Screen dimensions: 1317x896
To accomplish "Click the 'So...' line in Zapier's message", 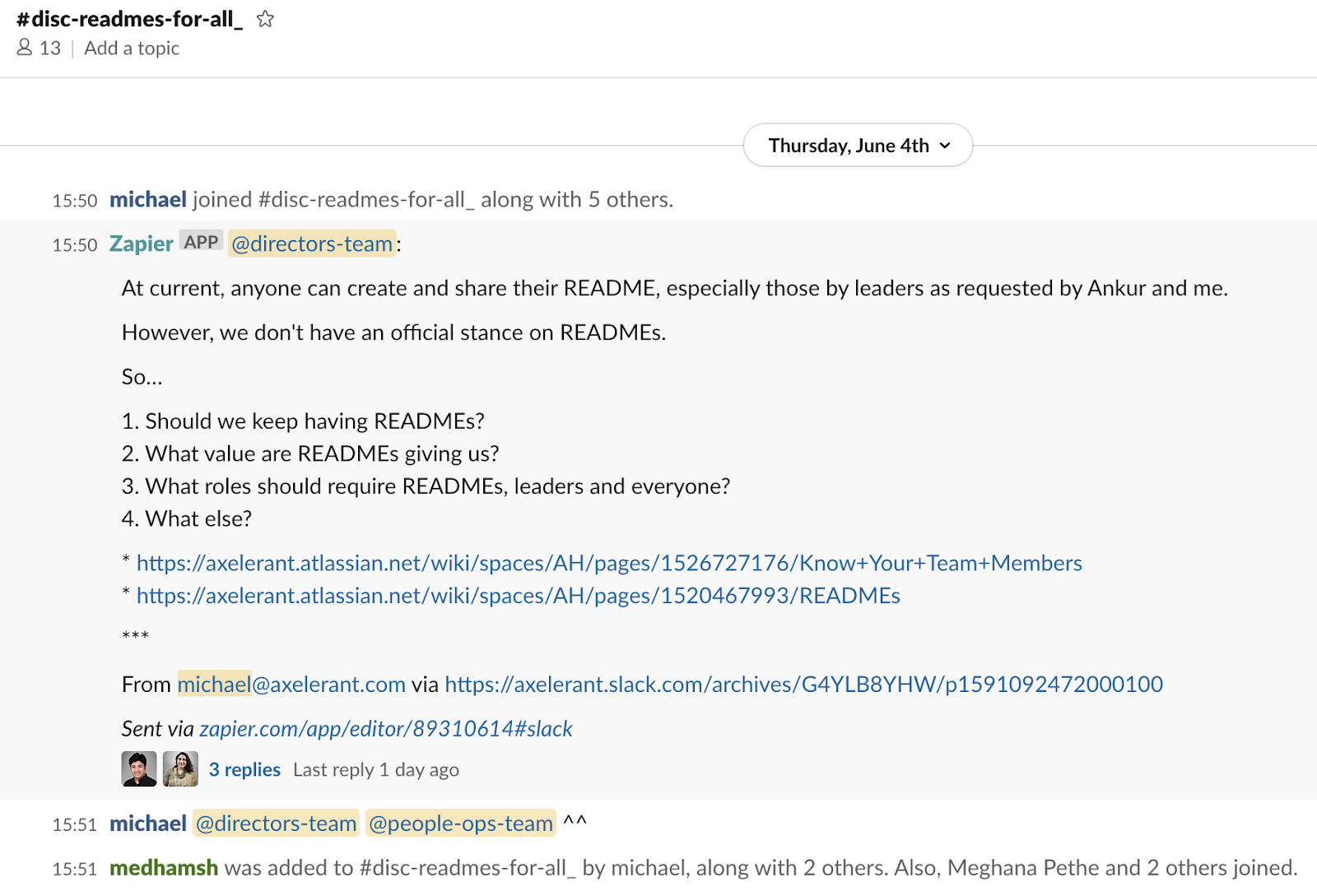I will 142,377.
